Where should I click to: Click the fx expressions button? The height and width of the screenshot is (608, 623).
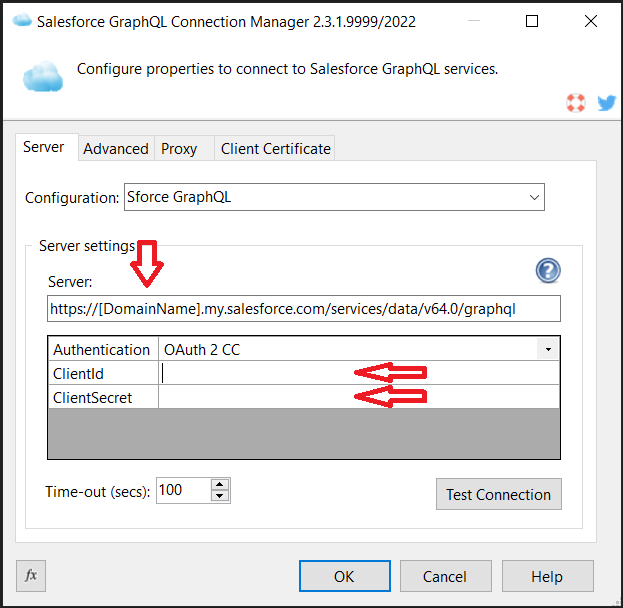coord(31,575)
